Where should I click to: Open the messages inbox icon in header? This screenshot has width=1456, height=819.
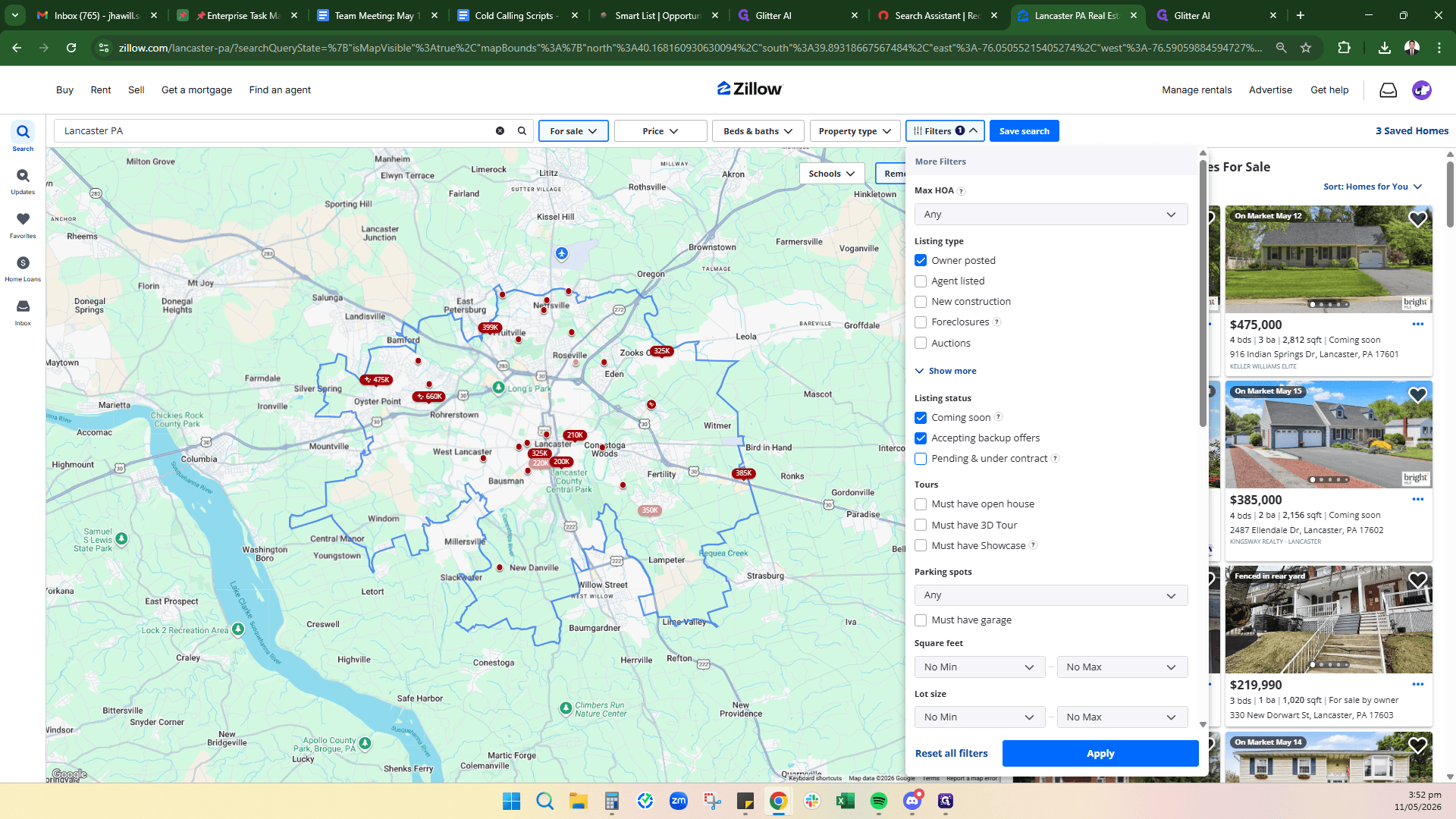(x=1388, y=90)
